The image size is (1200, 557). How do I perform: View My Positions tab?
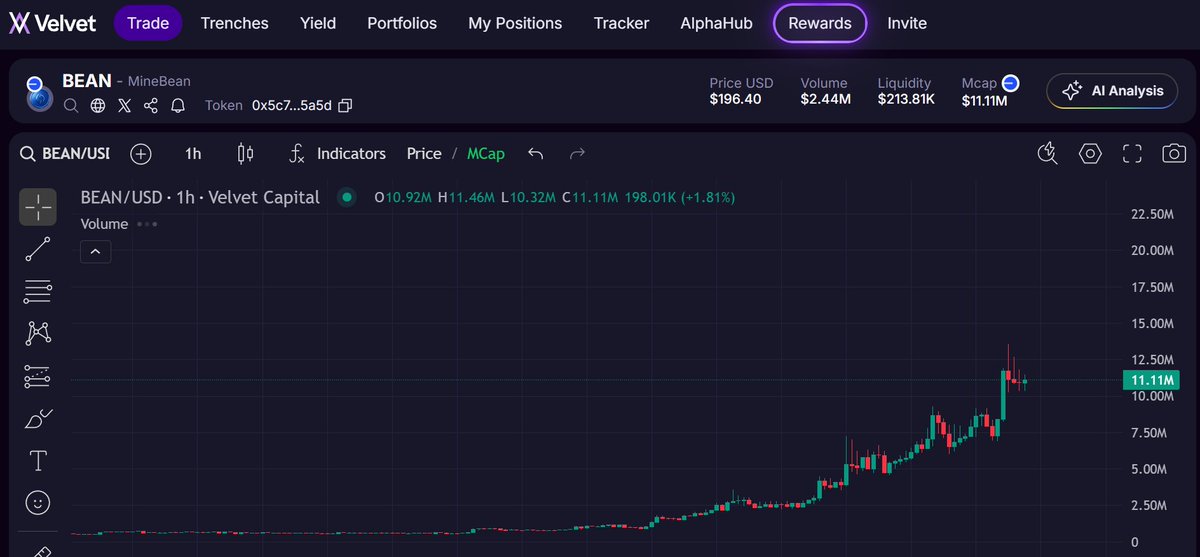pos(515,23)
